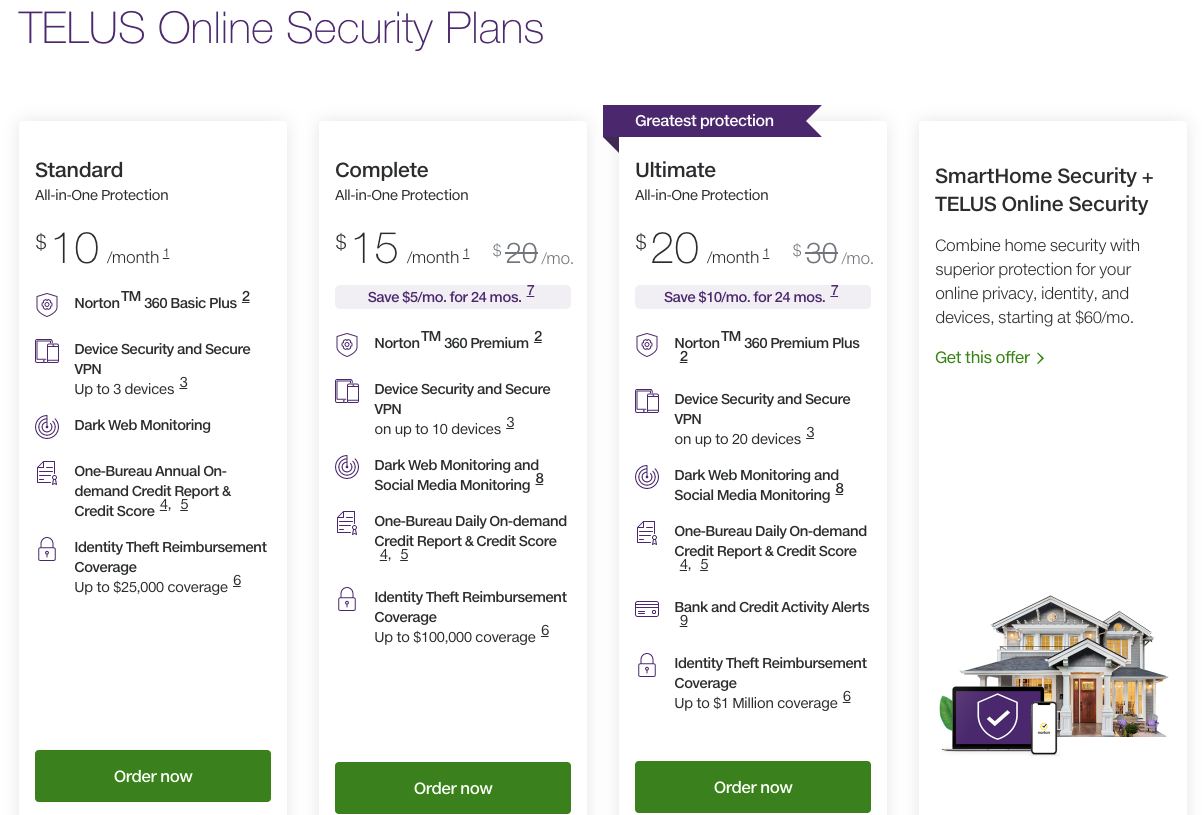Click the Norton 360 Premium shield icon

pos(347,344)
